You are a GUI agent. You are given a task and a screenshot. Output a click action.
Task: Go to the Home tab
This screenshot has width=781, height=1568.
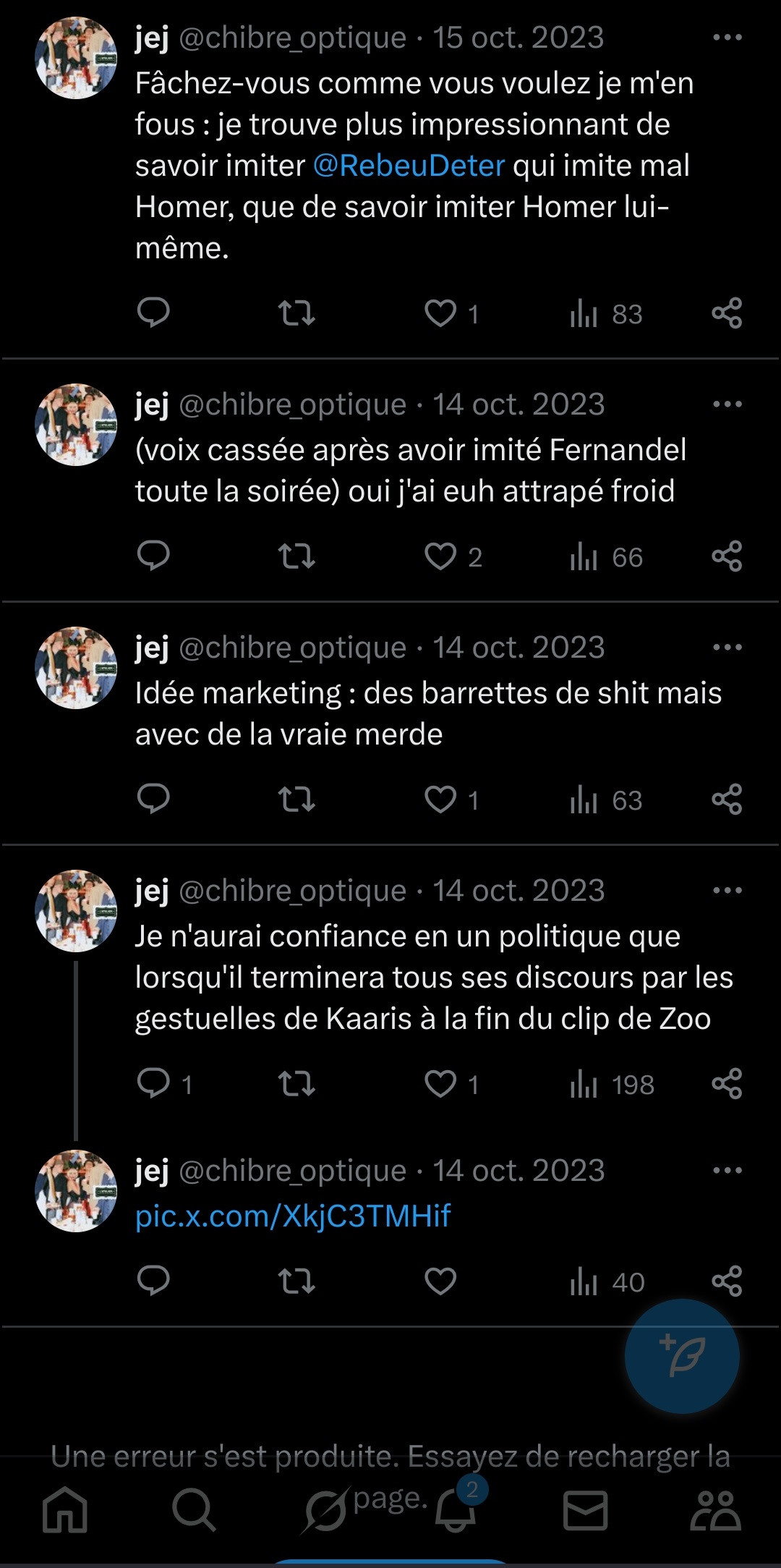pyautogui.click(x=65, y=1510)
